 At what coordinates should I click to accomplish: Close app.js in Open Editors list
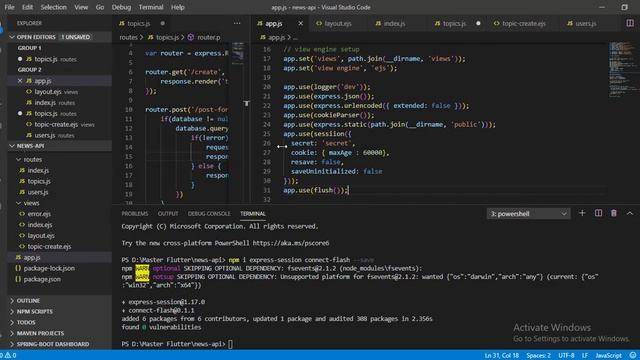[20, 81]
